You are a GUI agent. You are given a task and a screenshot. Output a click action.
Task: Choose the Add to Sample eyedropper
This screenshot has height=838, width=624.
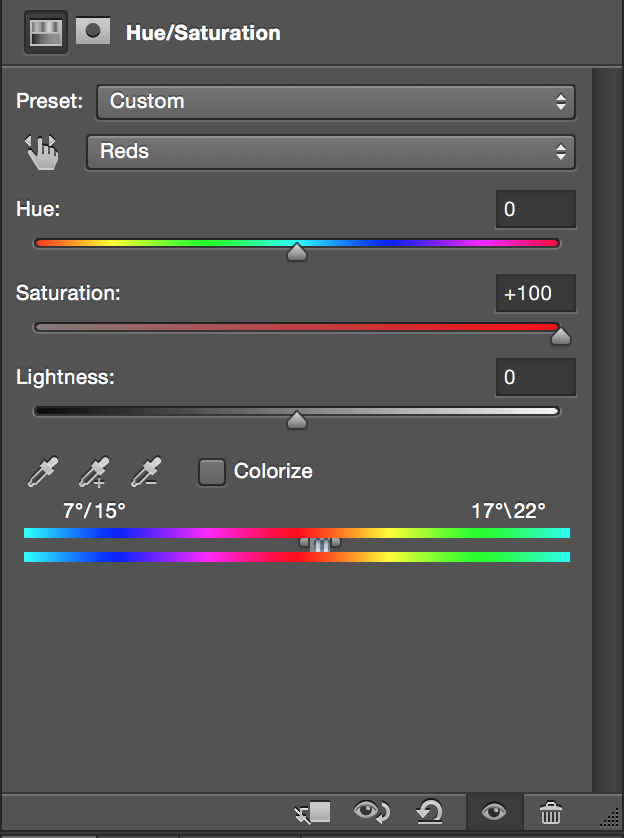point(95,471)
